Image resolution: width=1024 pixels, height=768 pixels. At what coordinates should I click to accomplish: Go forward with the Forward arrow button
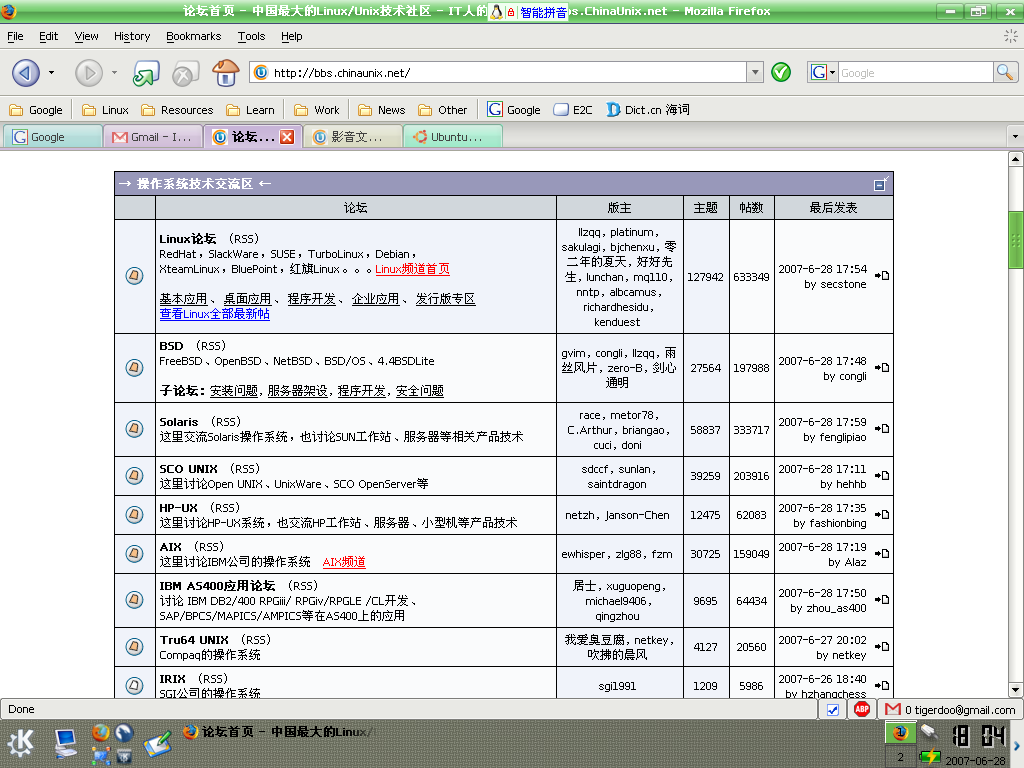click(x=89, y=72)
